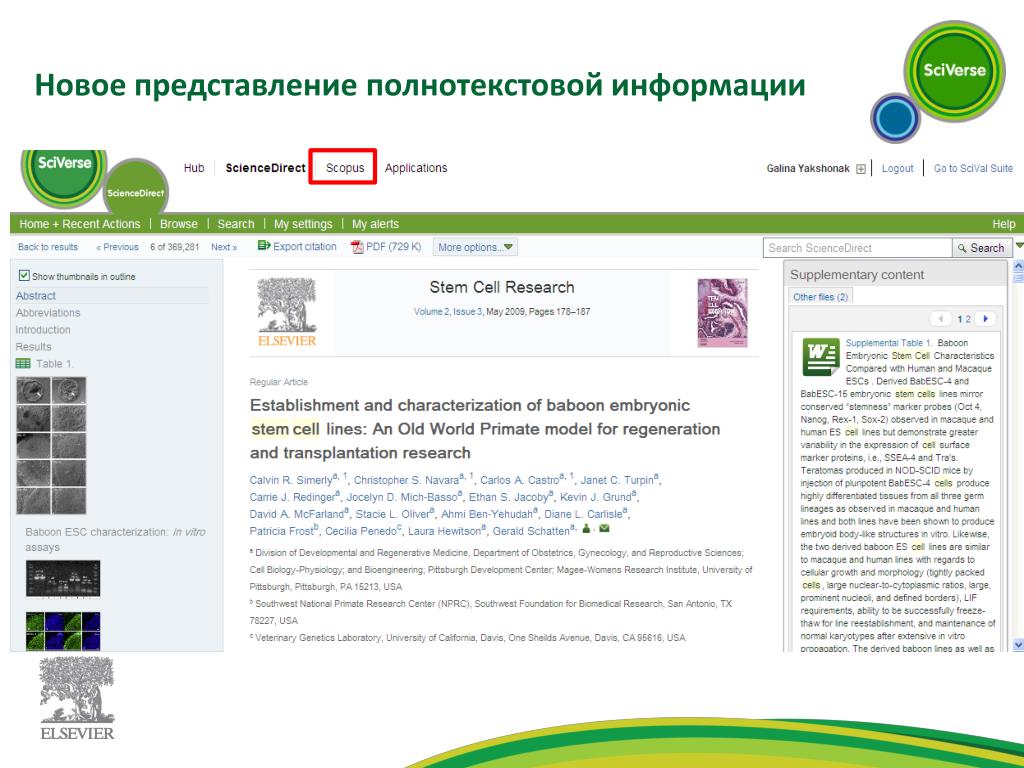
Task: Go to the Previous article link
Action: (118, 247)
